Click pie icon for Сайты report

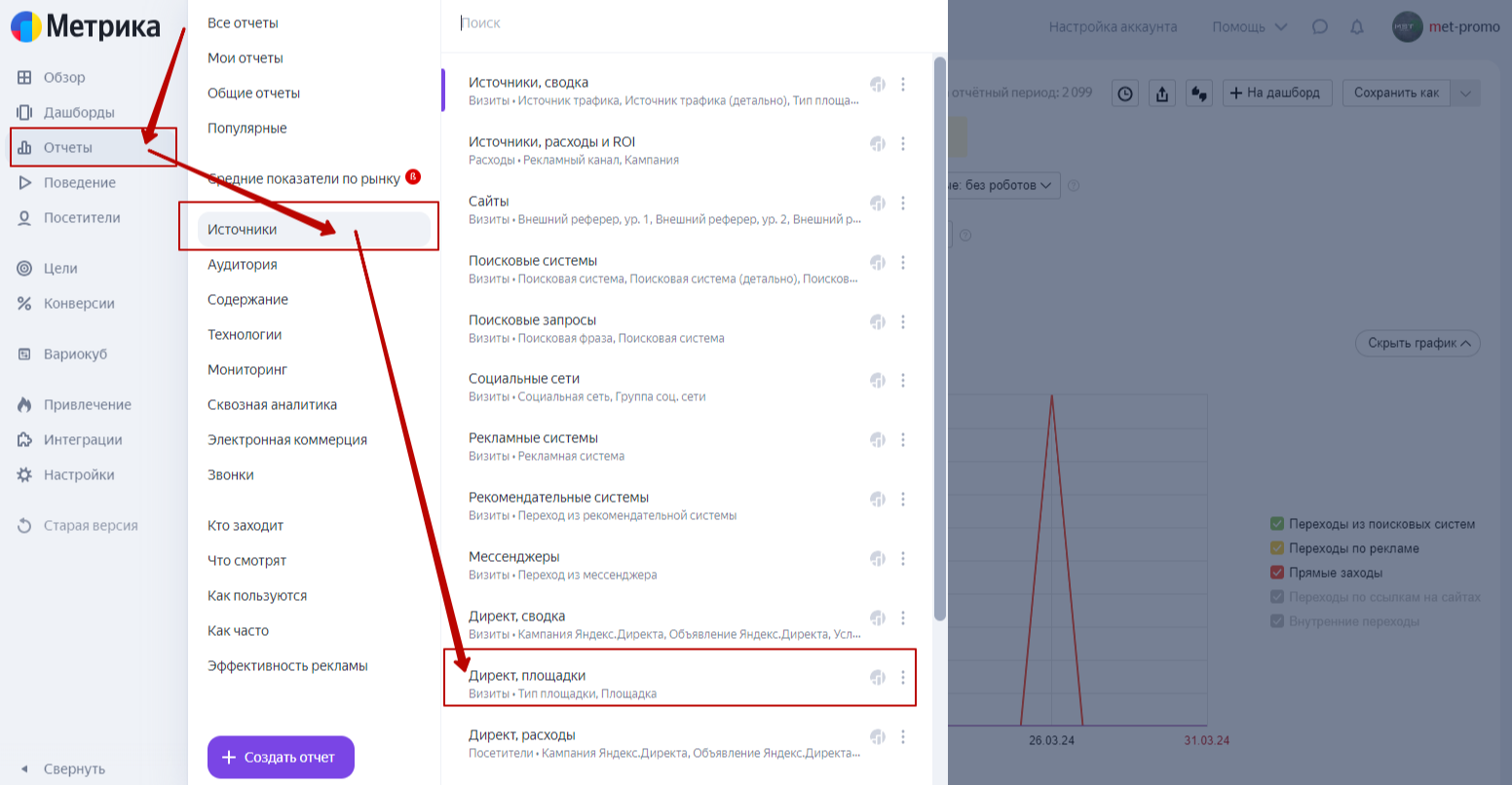pyautogui.click(x=878, y=204)
